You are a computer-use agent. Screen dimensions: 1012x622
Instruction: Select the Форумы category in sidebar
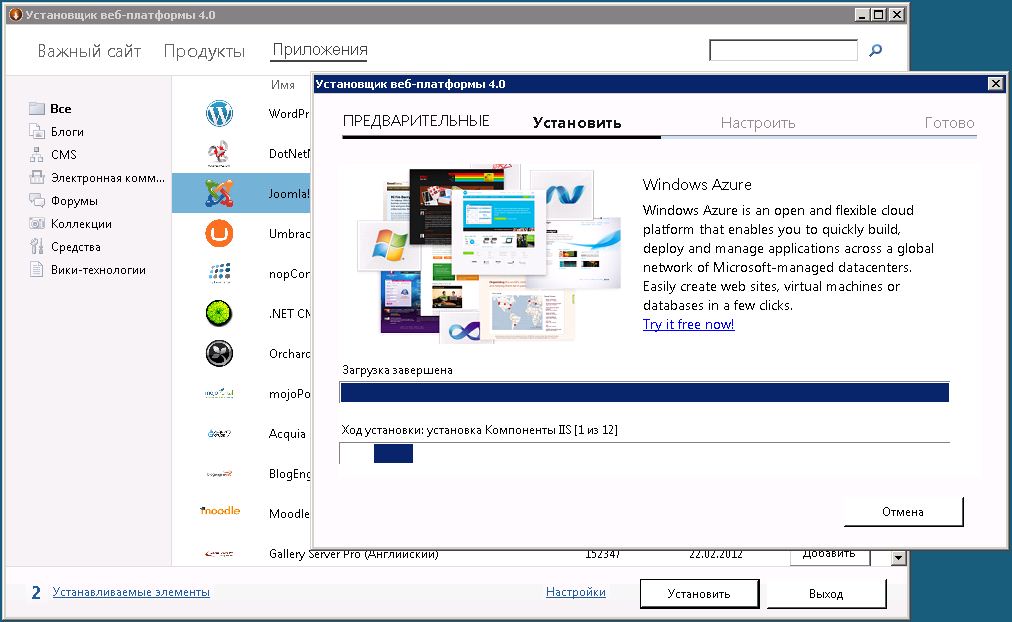(x=74, y=201)
